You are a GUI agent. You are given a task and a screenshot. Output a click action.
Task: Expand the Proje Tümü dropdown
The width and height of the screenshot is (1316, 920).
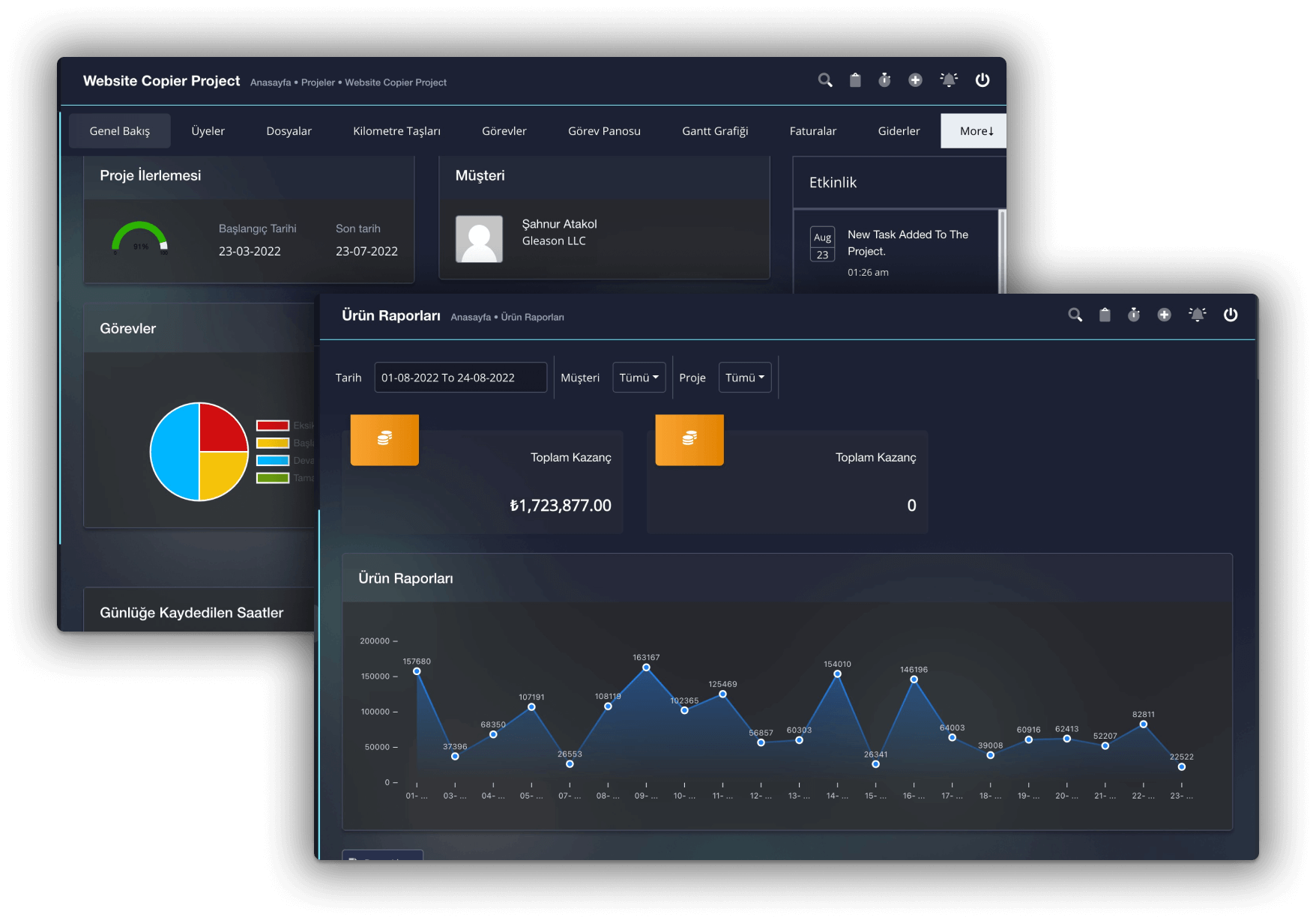pyautogui.click(x=745, y=378)
